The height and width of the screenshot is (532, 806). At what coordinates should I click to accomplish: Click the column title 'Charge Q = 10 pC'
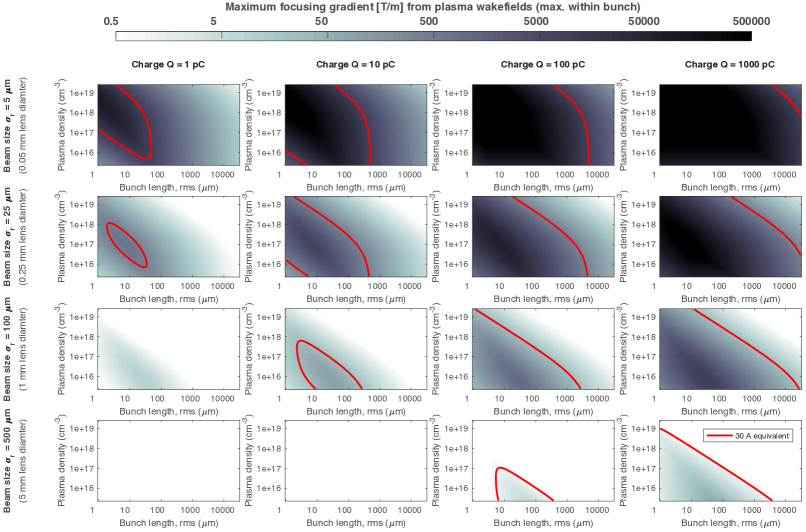(x=355, y=64)
